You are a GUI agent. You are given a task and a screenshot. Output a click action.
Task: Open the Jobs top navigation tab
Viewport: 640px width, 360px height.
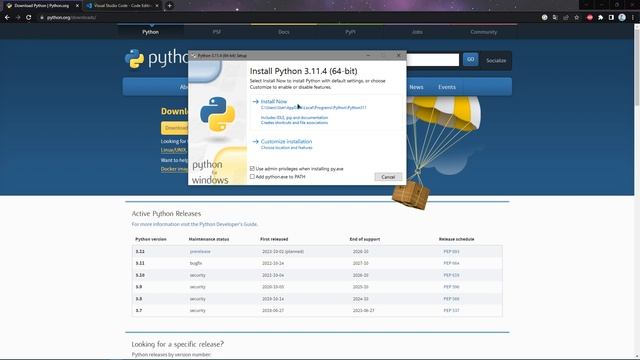pyautogui.click(x=417, y=32)
